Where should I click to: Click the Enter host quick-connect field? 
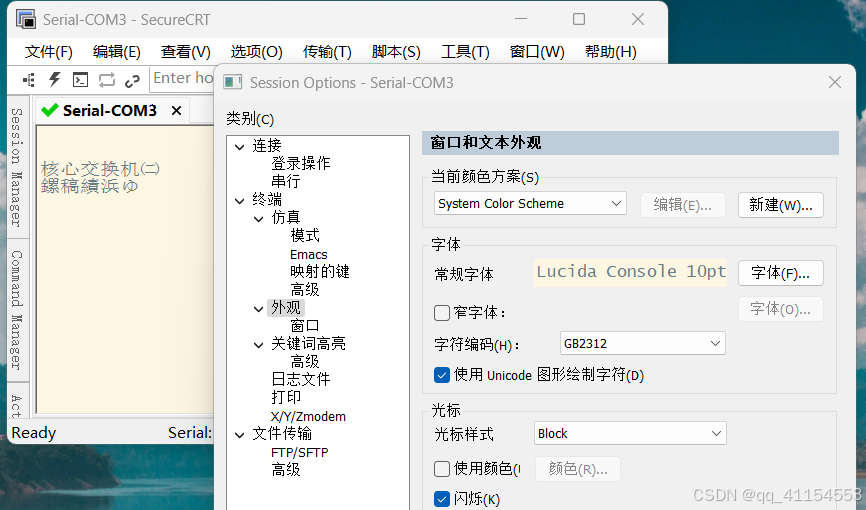point(183,78)
